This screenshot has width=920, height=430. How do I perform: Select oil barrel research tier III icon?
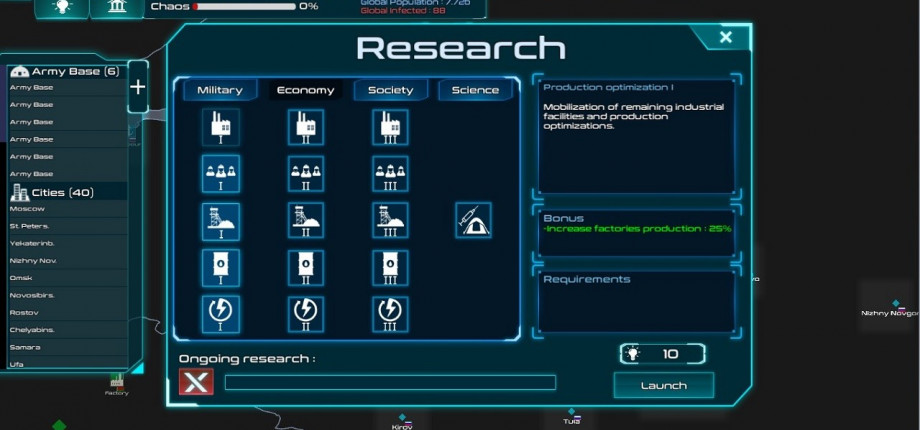coord(390,268)
